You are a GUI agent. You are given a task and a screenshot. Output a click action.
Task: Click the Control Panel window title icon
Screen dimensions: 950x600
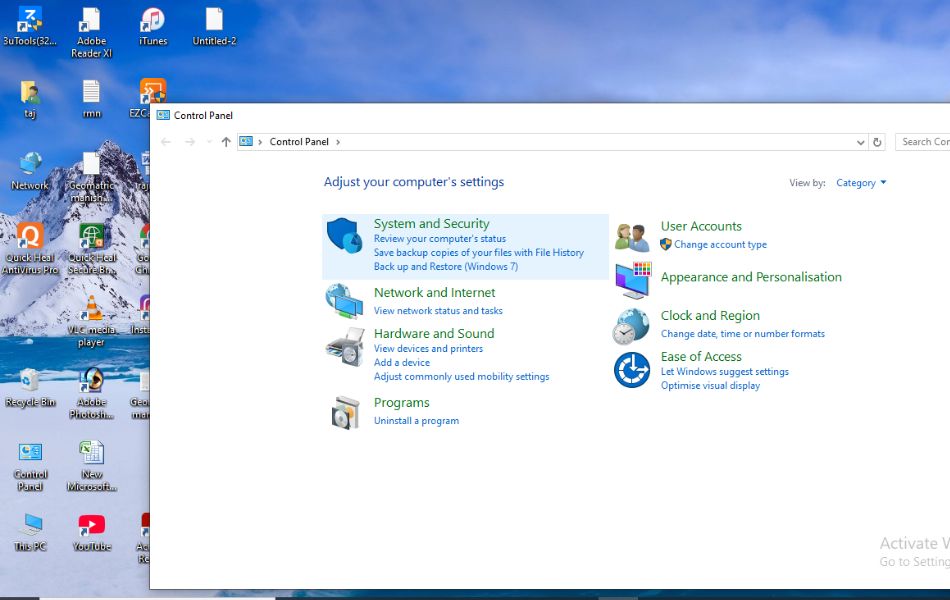(x=163, y=115)
